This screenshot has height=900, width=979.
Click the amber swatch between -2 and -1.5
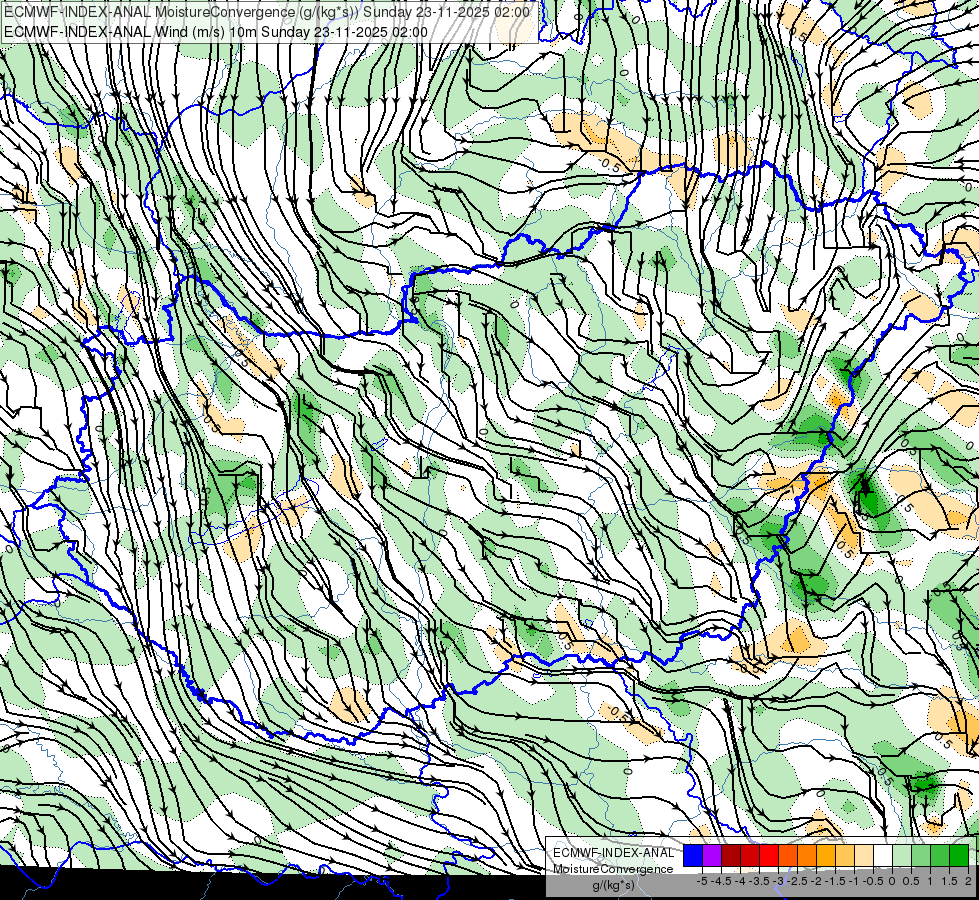[x=825, y=855]
